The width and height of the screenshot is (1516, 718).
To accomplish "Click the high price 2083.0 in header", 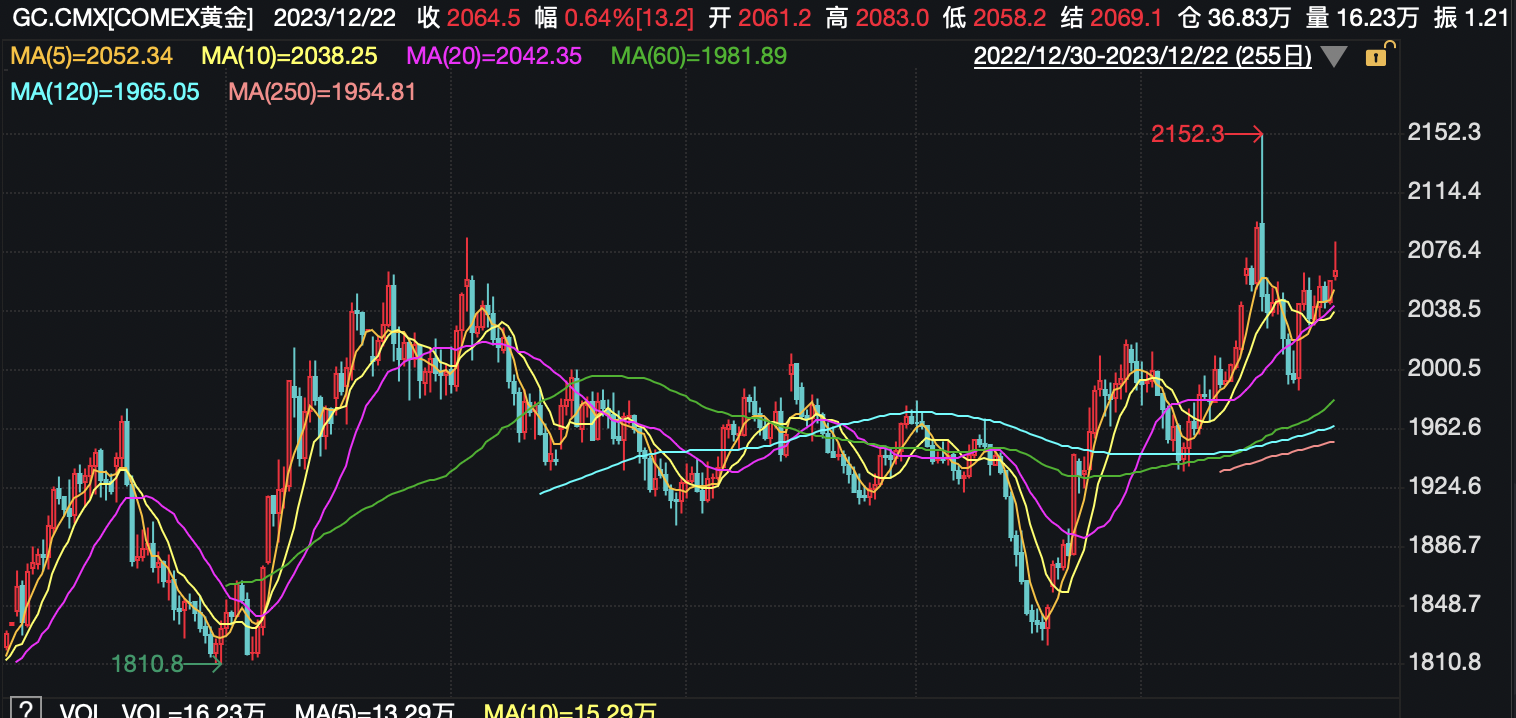I will click(x=893, y=18).
